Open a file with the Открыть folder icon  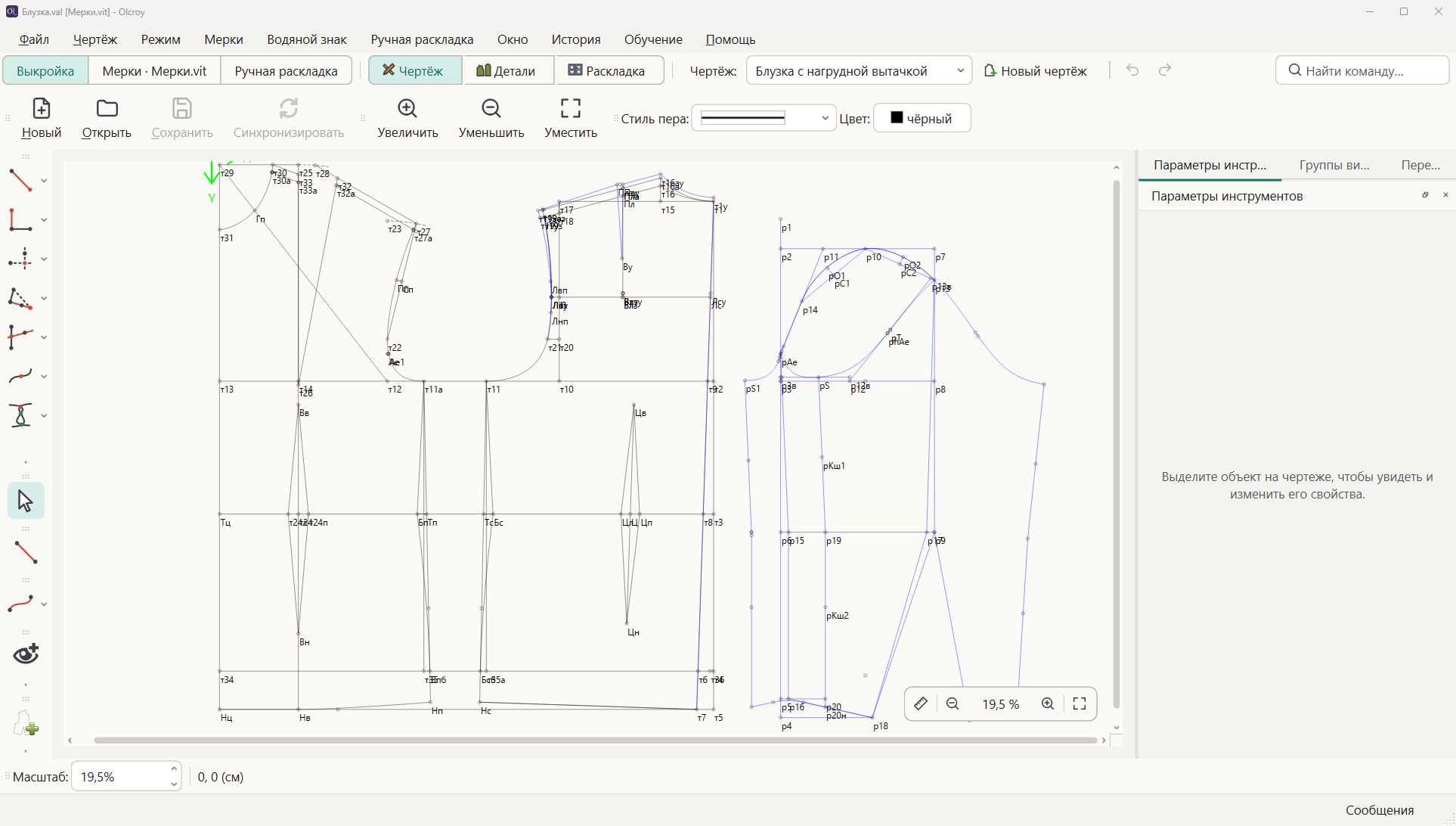[x=107, y=109]
